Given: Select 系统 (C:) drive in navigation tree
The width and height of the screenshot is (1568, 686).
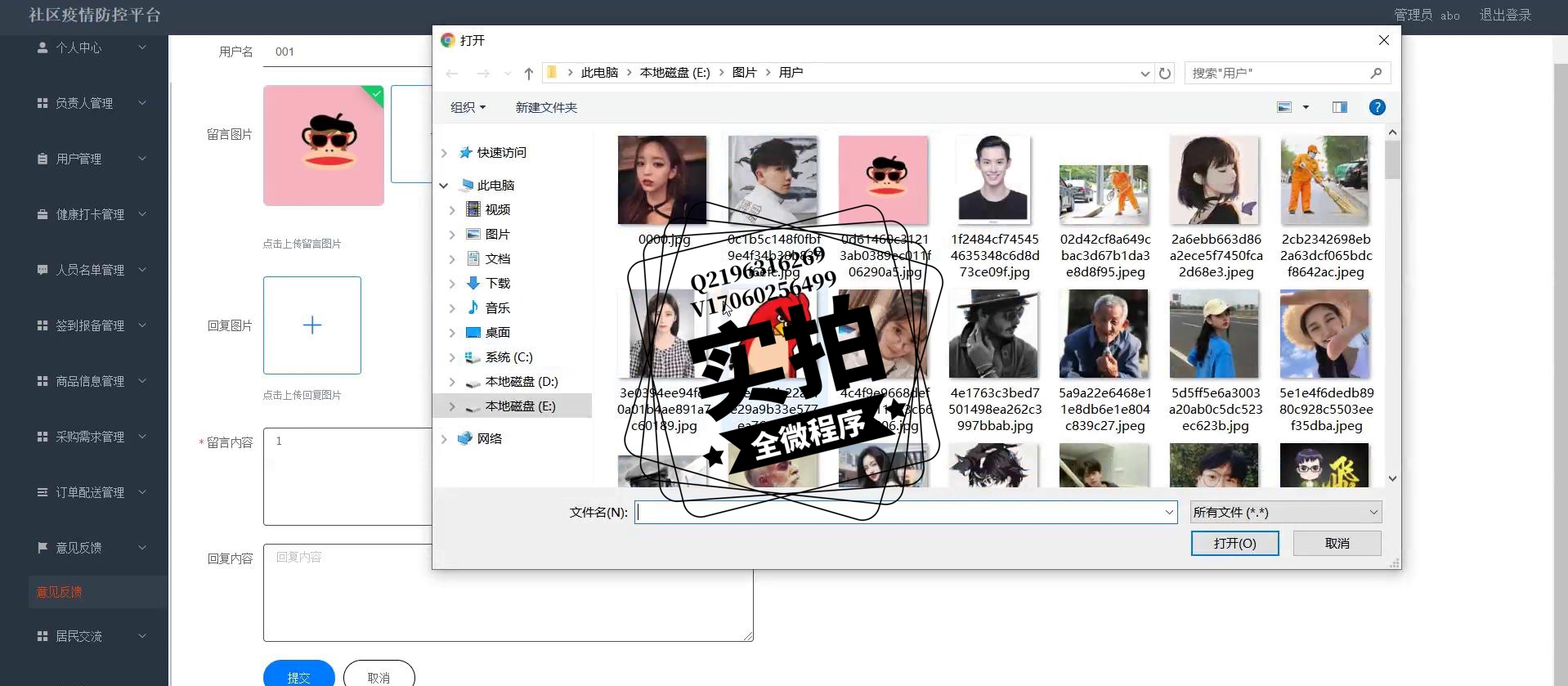Looking at the screenshot, I should (500, 357).
